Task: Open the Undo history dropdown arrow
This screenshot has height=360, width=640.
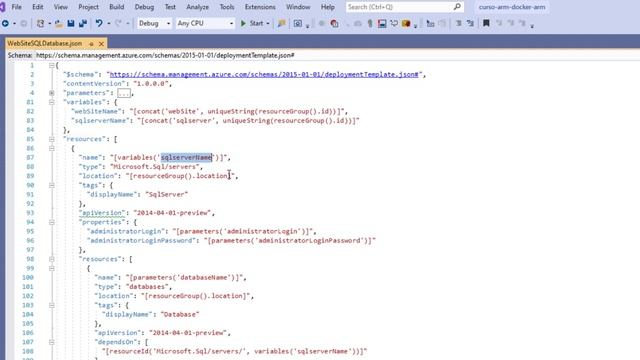Action: pyautogui.click(x=109, y=24)
